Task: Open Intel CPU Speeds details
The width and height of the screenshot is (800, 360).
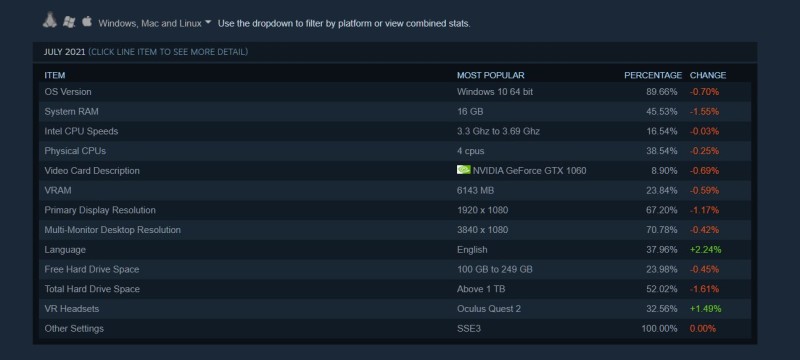Action: 394,131
